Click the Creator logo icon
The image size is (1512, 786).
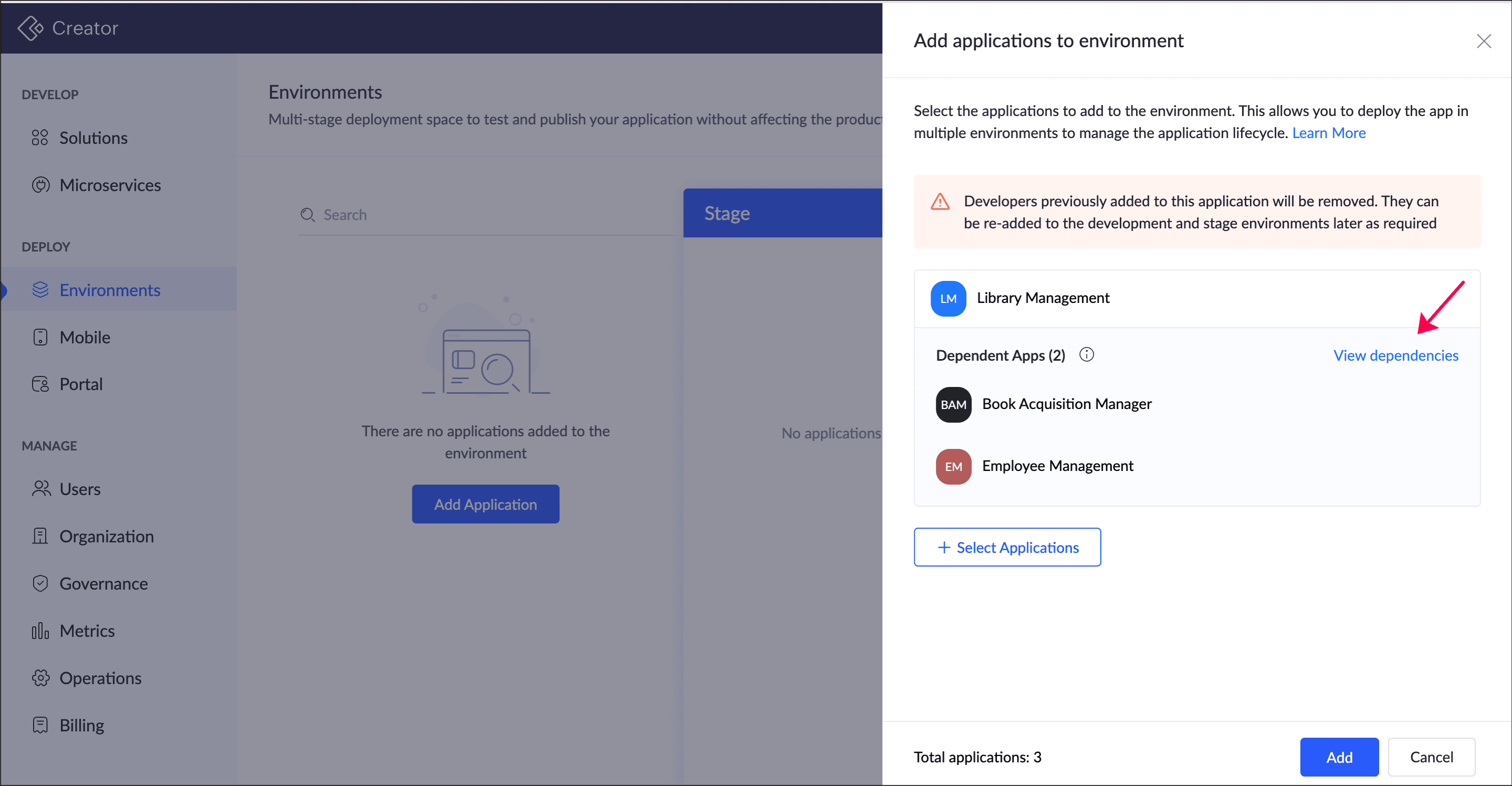(x=30, y=28)
